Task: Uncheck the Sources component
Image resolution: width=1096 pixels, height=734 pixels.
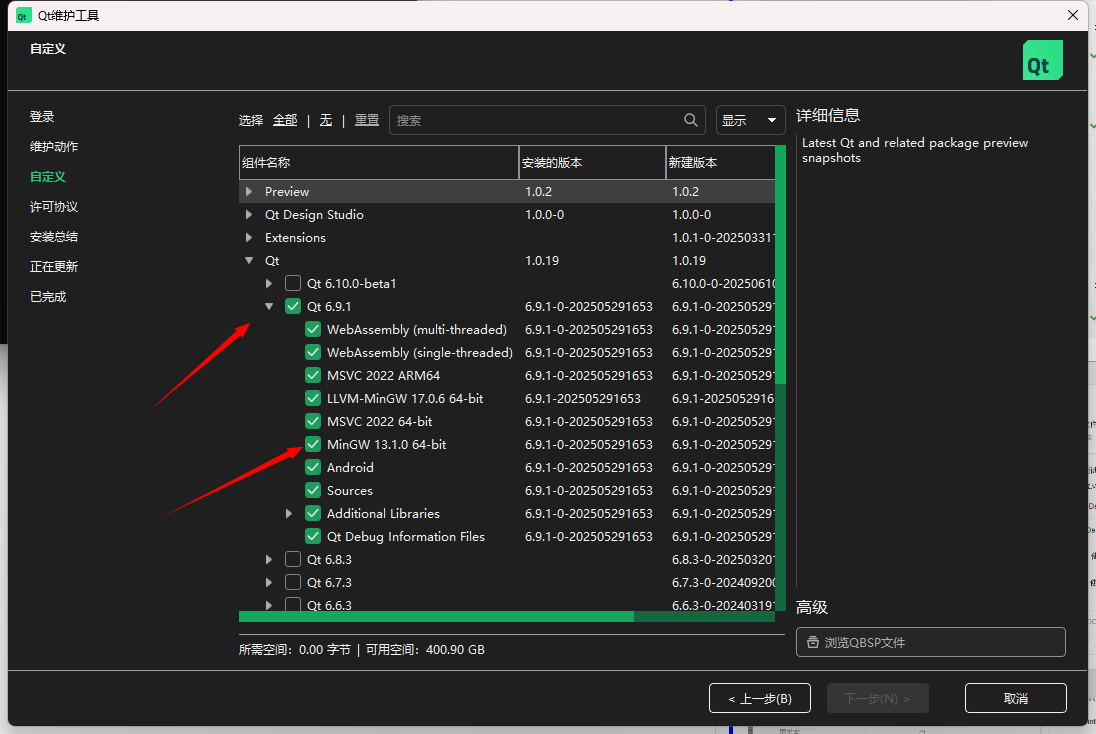Action: (x=313, y=491)
